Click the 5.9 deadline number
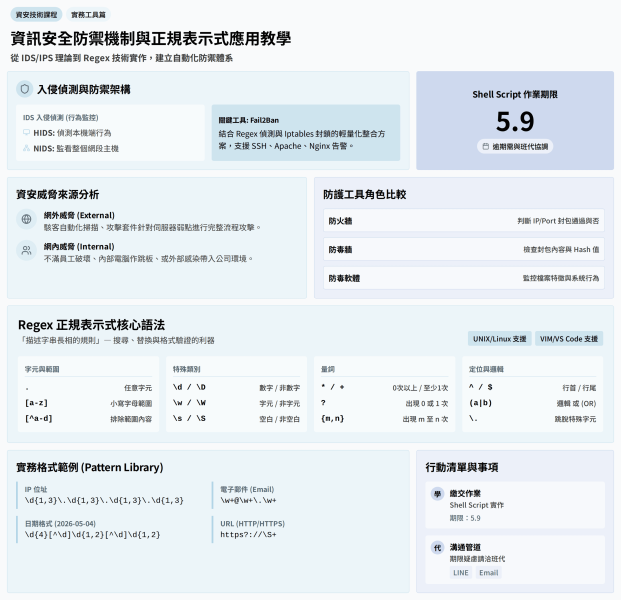Screen dimensions: 621x600 click(515, 121)
